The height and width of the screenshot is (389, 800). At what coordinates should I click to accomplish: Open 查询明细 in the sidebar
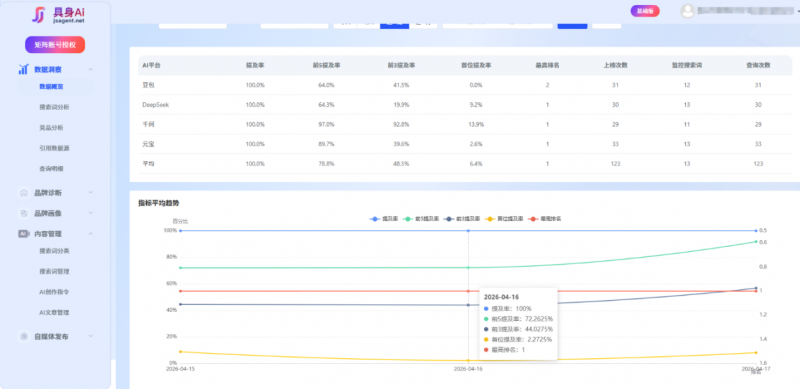(x=52, y=168)
